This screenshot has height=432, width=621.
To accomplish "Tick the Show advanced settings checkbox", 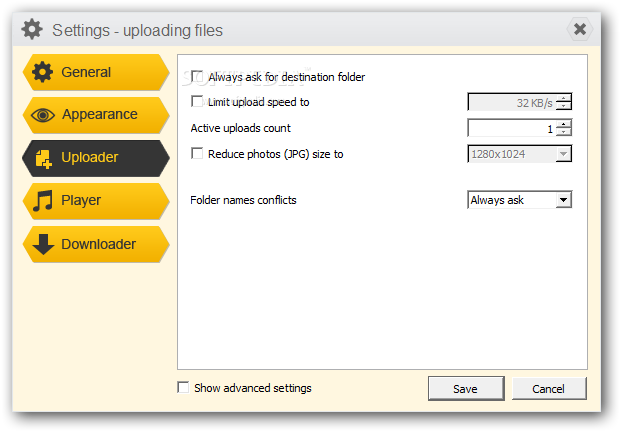I will 183,387.
